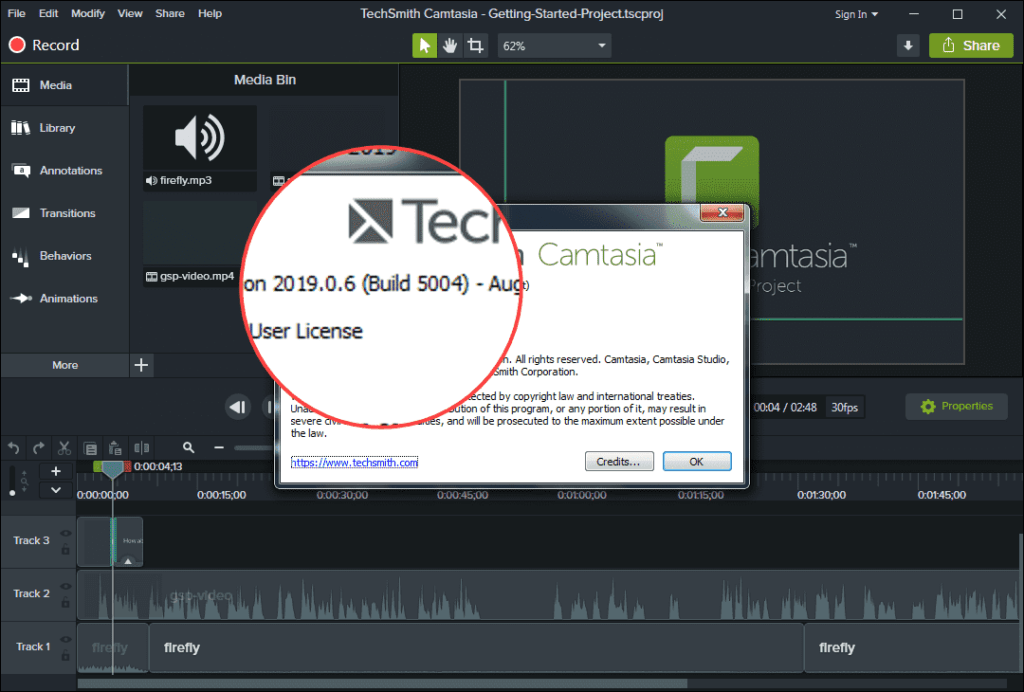1024x692 pixels.
Task: Click the vertical track height slider handle
Action: (12, 494)
